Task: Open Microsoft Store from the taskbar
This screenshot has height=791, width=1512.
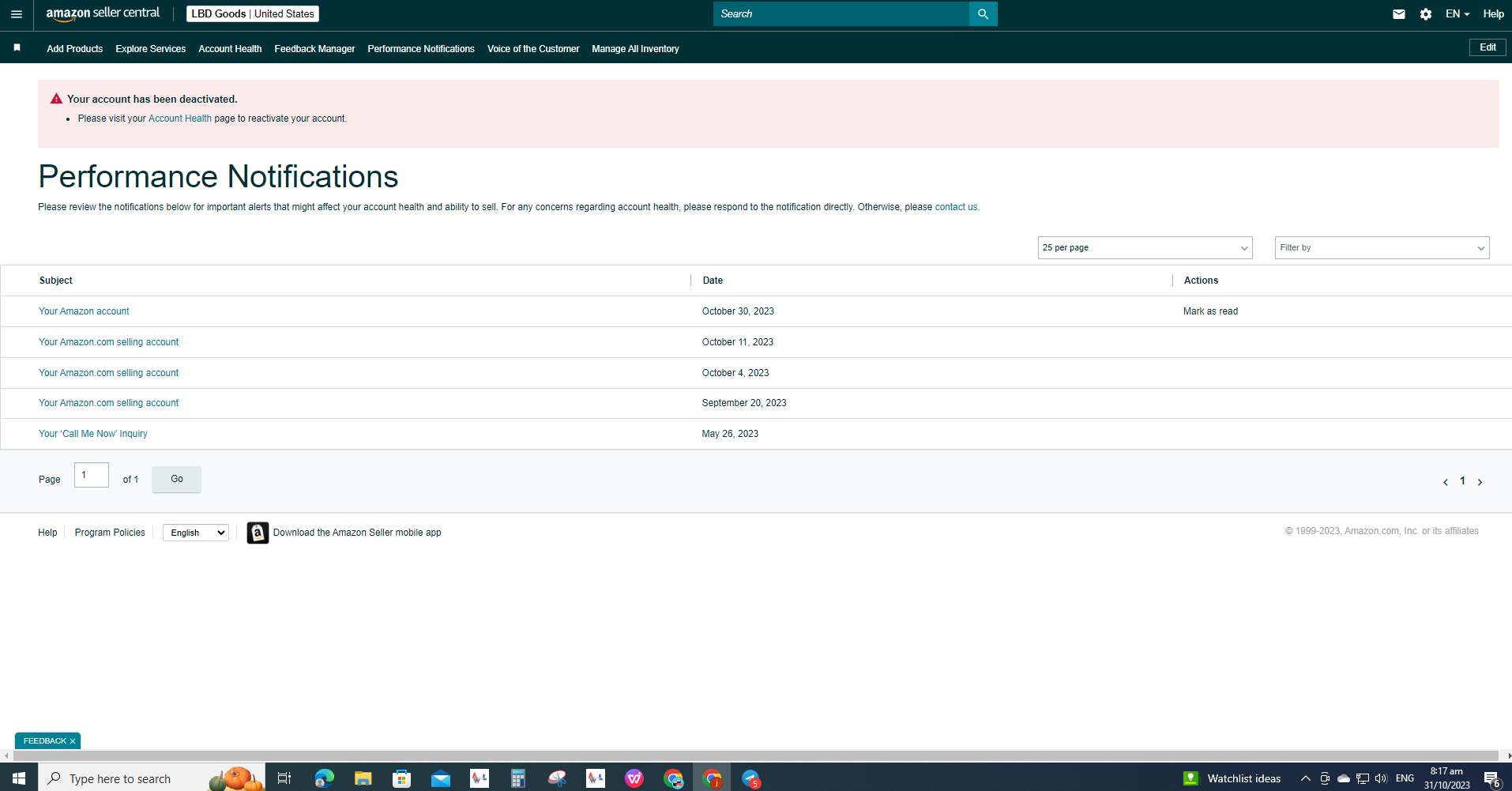Action: (402, 778)
